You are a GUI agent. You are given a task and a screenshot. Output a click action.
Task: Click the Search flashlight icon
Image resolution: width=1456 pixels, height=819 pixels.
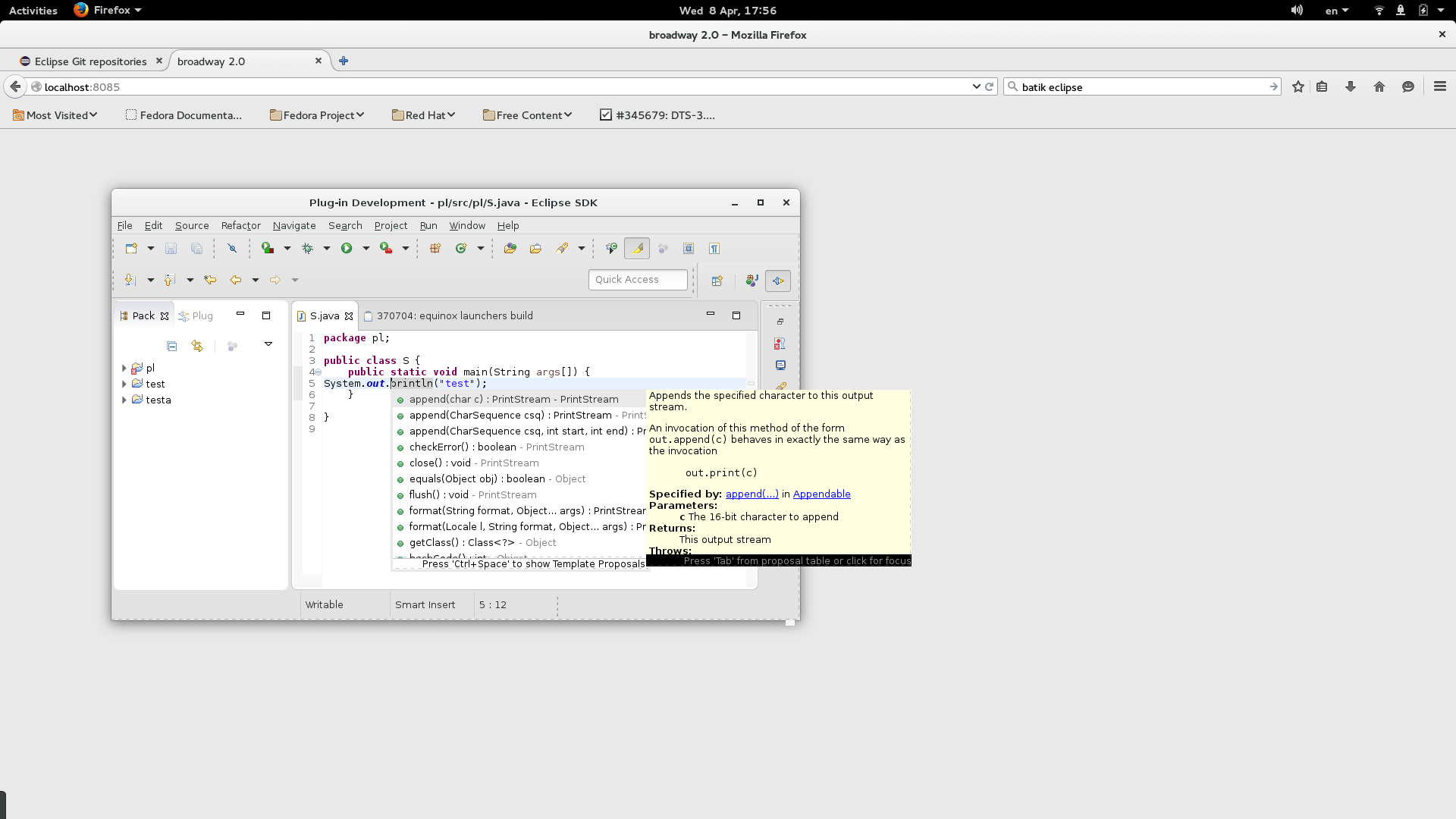pyautogui.click(x=562, y=248)
